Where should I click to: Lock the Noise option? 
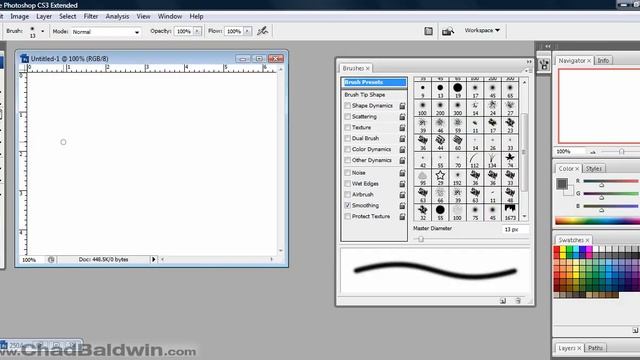(402, 173)
